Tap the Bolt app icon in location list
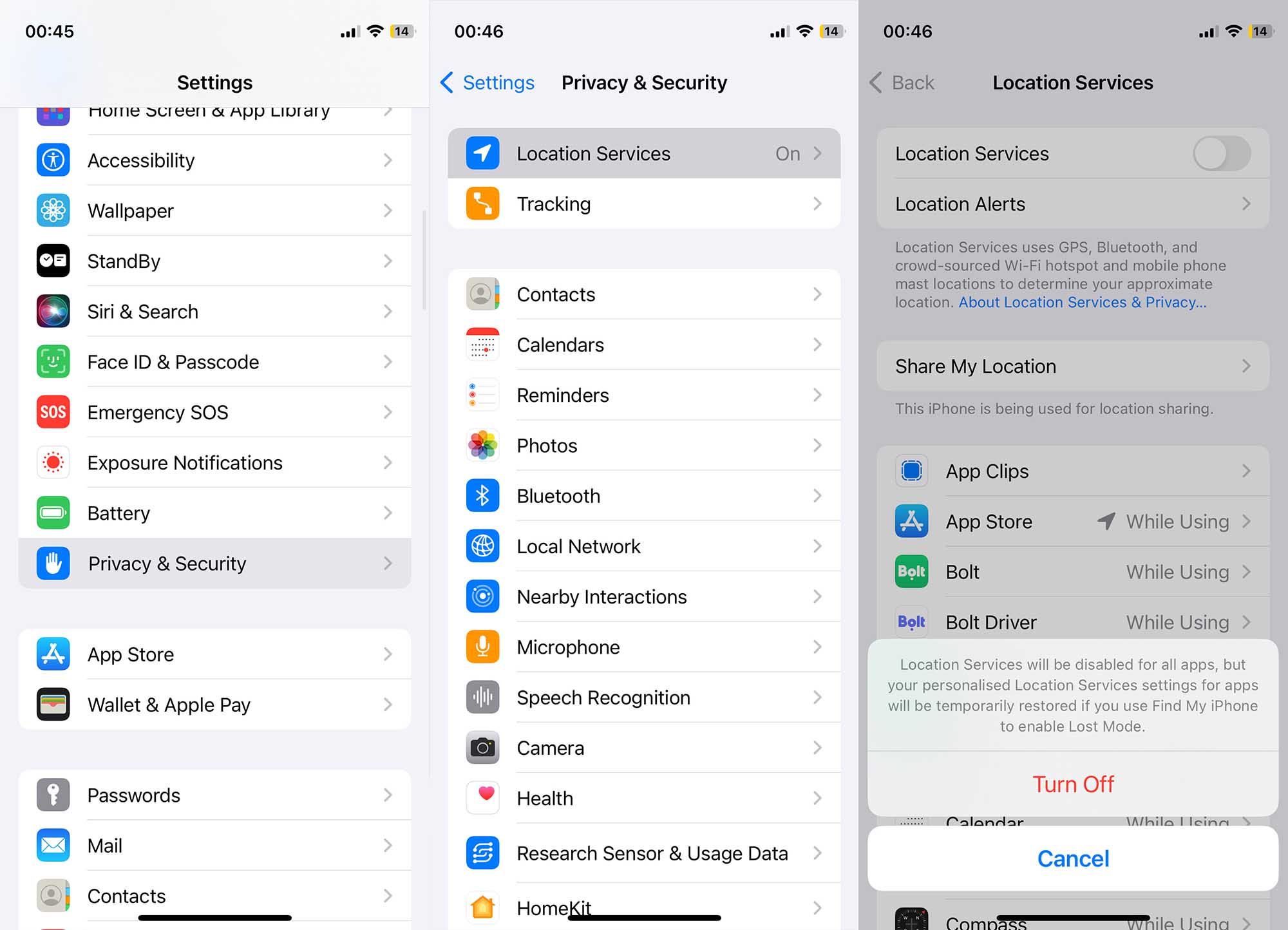 coord(911,571)
